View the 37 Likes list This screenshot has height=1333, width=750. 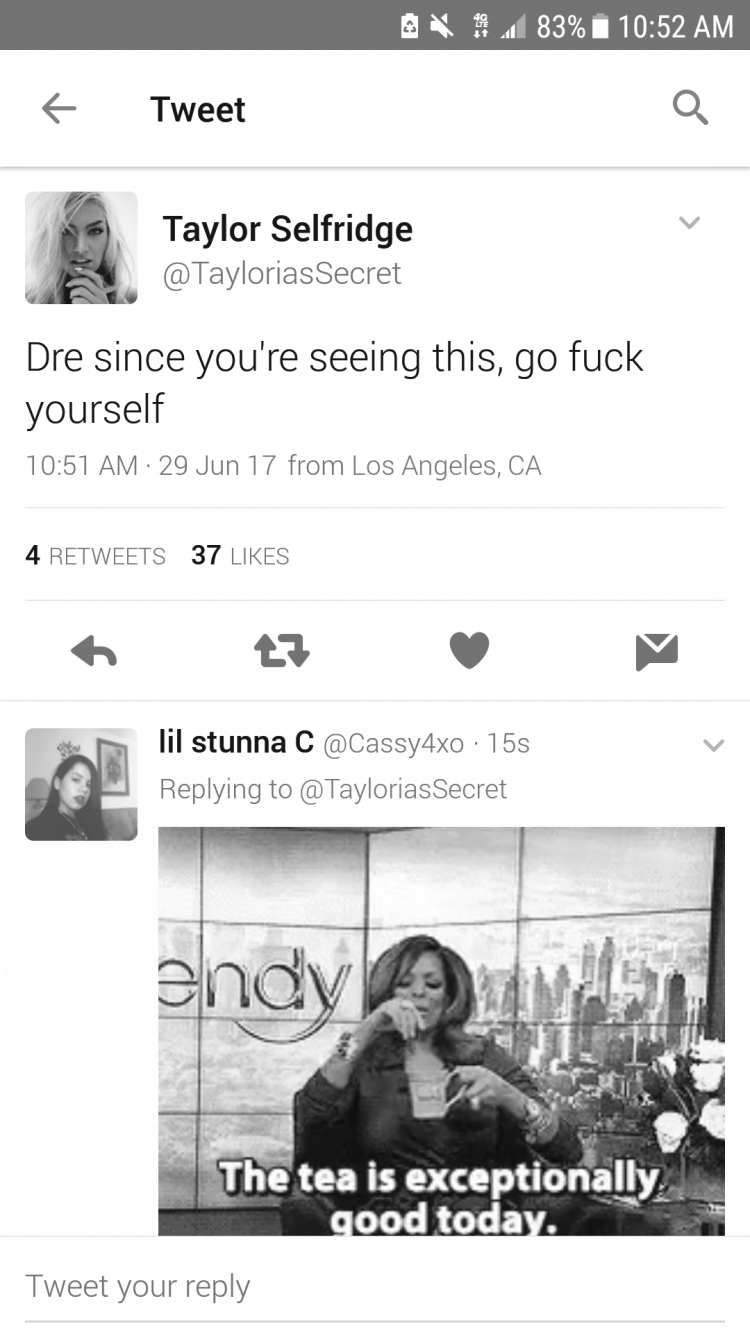[x=240, y=555]
